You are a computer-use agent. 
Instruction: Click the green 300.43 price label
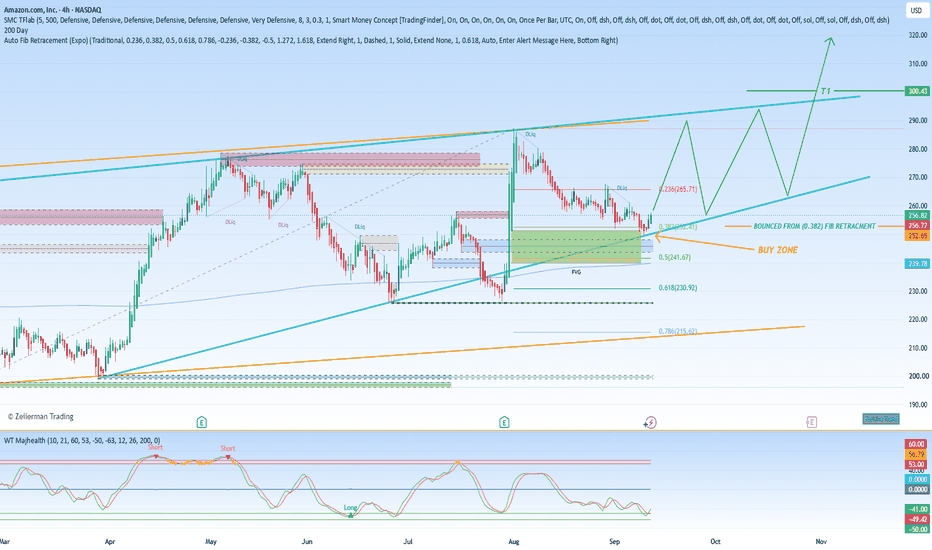[x=917, y=91]
